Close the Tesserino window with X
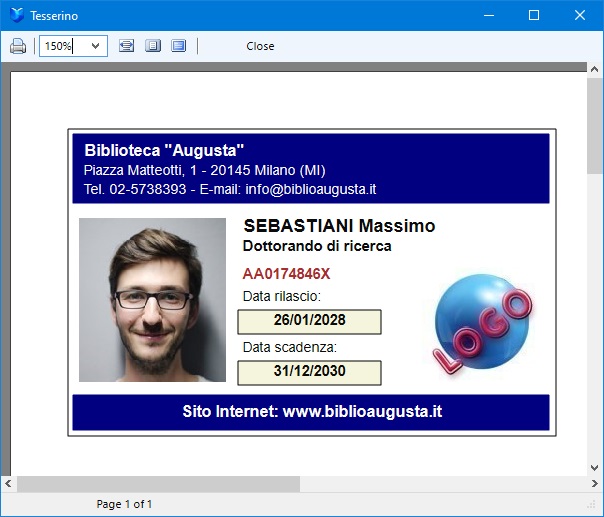The height and width of the screenshot is (517, 604). [580, 15]
